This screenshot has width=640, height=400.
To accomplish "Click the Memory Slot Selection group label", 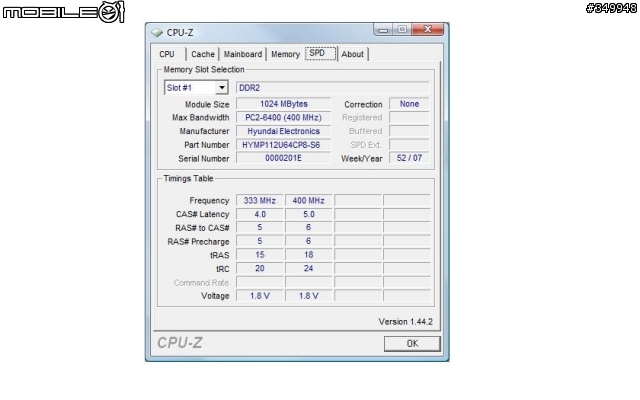I will 204,69.
